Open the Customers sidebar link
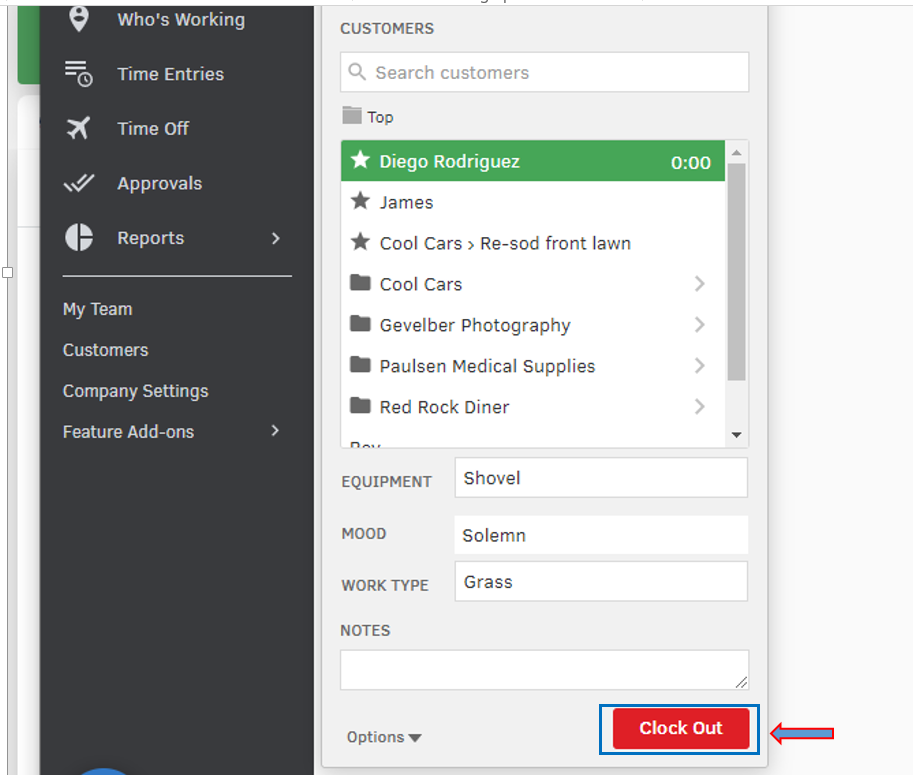Screen dimensions: 913x775 pos(105,350)
